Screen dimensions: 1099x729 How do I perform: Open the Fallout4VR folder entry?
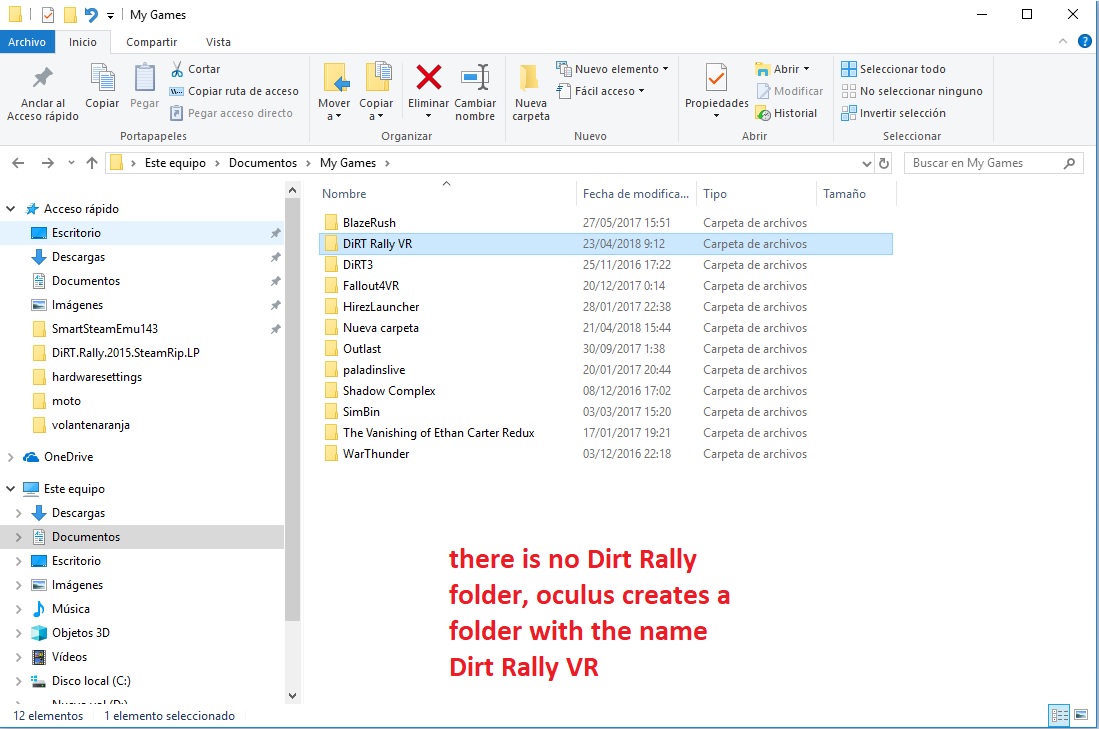[371, 286]
